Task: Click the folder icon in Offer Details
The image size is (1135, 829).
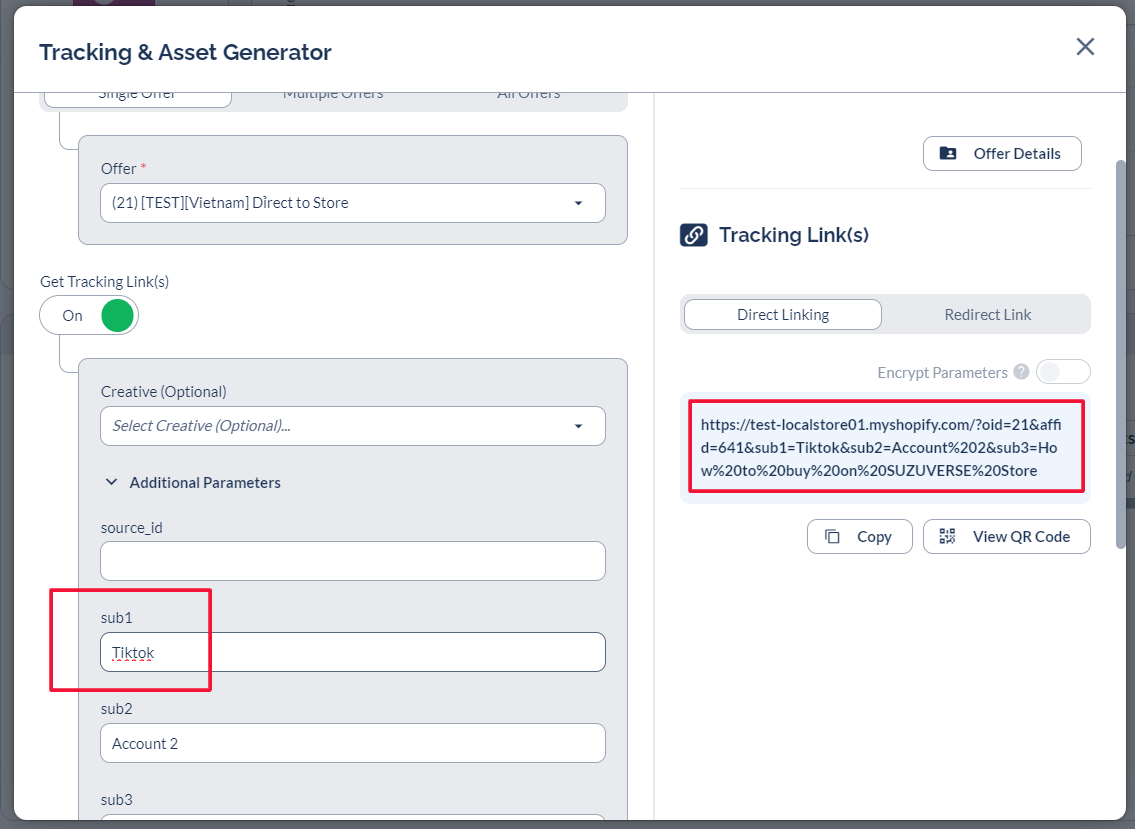Action: pos(948,154)
